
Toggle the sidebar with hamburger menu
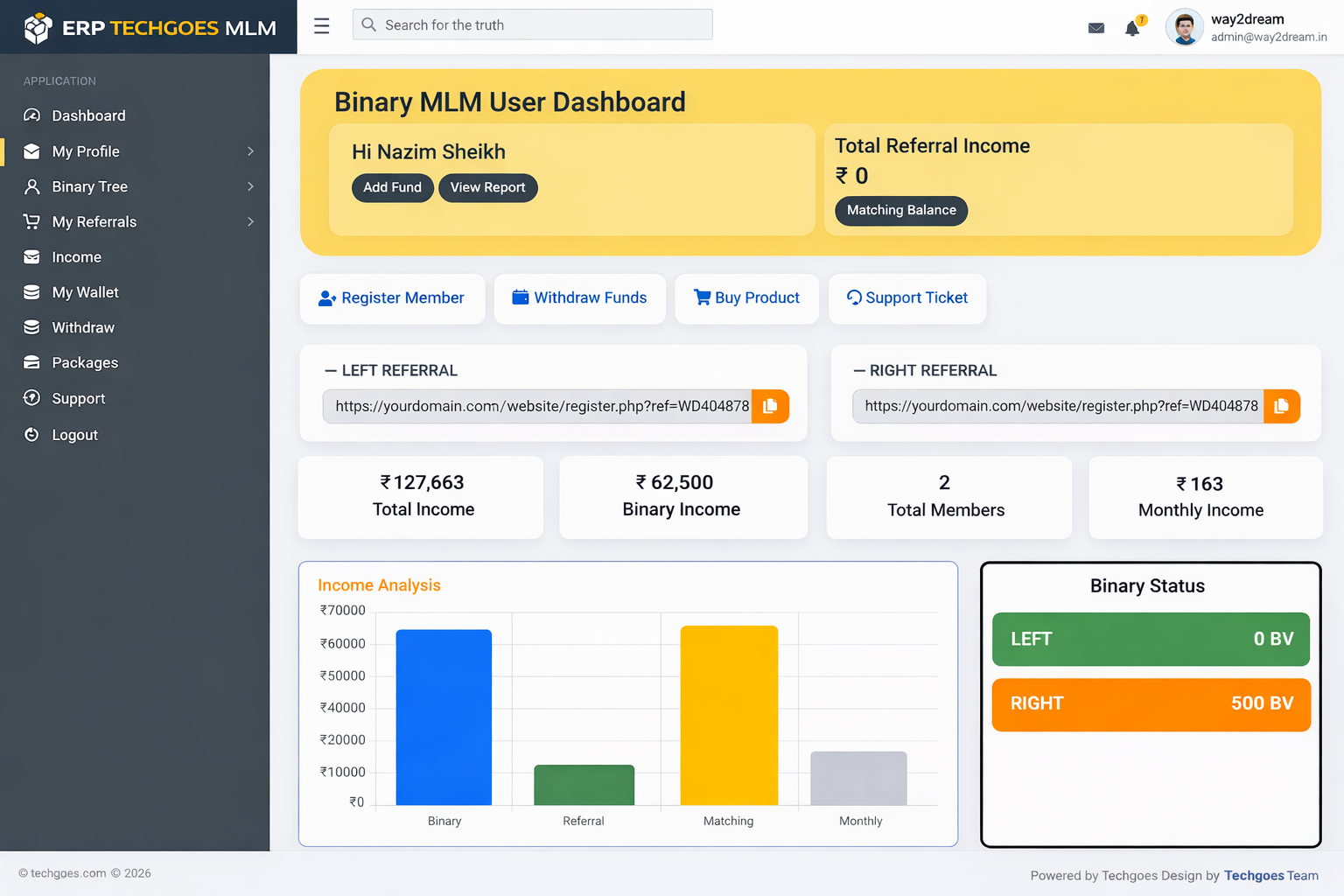pos(321,26)
